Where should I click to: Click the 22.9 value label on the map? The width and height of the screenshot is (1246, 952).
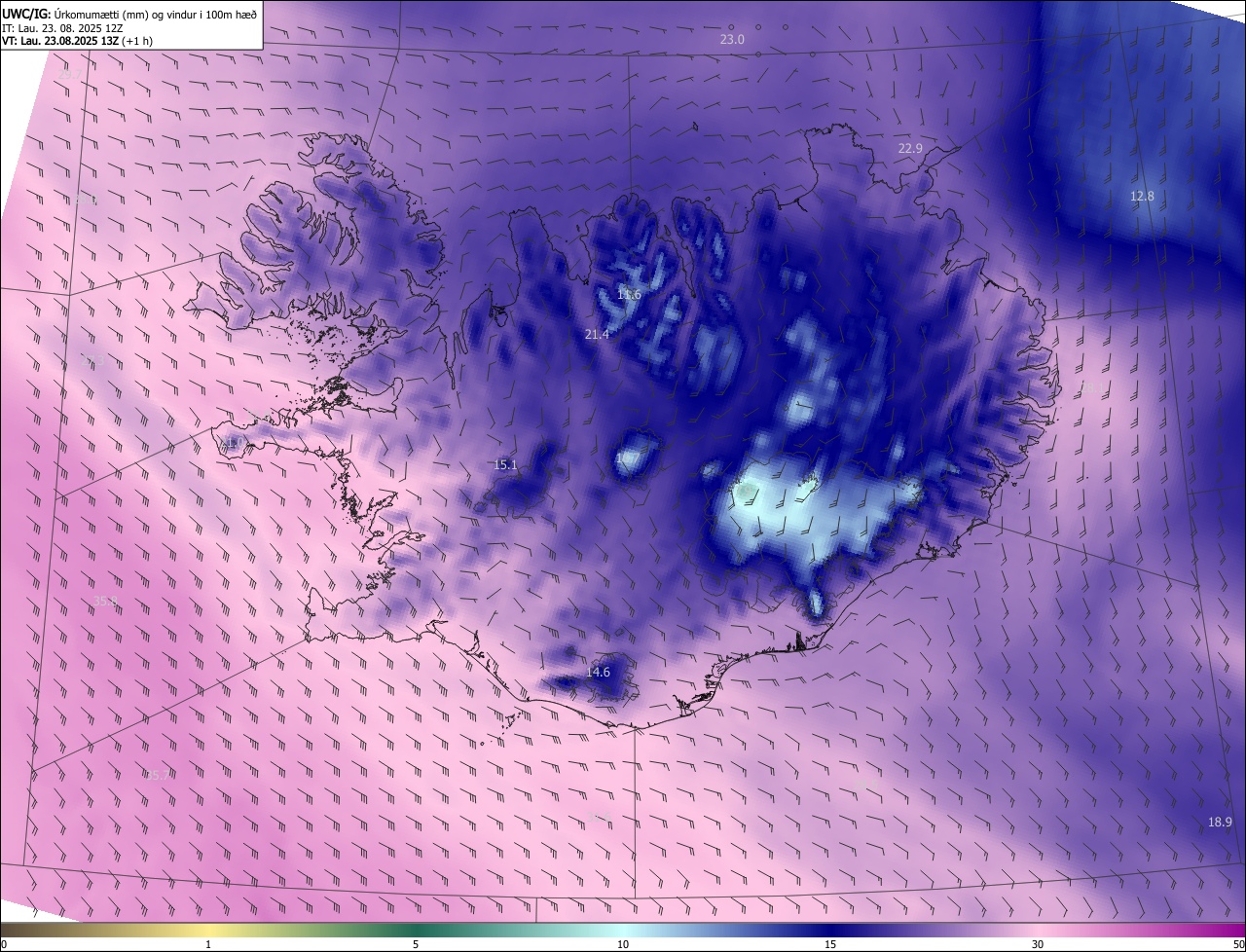coord(910,149)
